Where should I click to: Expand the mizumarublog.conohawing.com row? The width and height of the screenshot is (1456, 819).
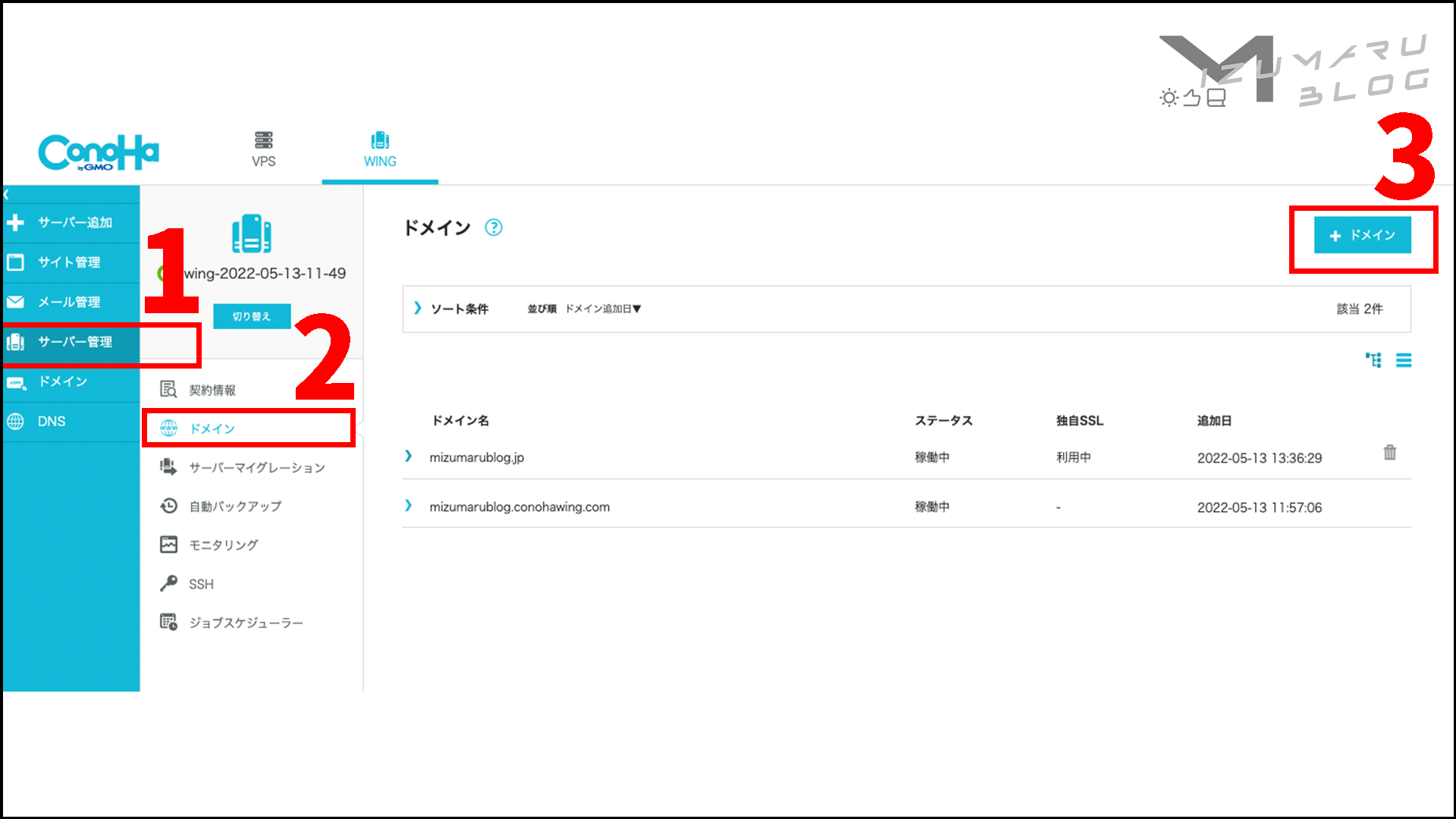(x=409, y=505)
